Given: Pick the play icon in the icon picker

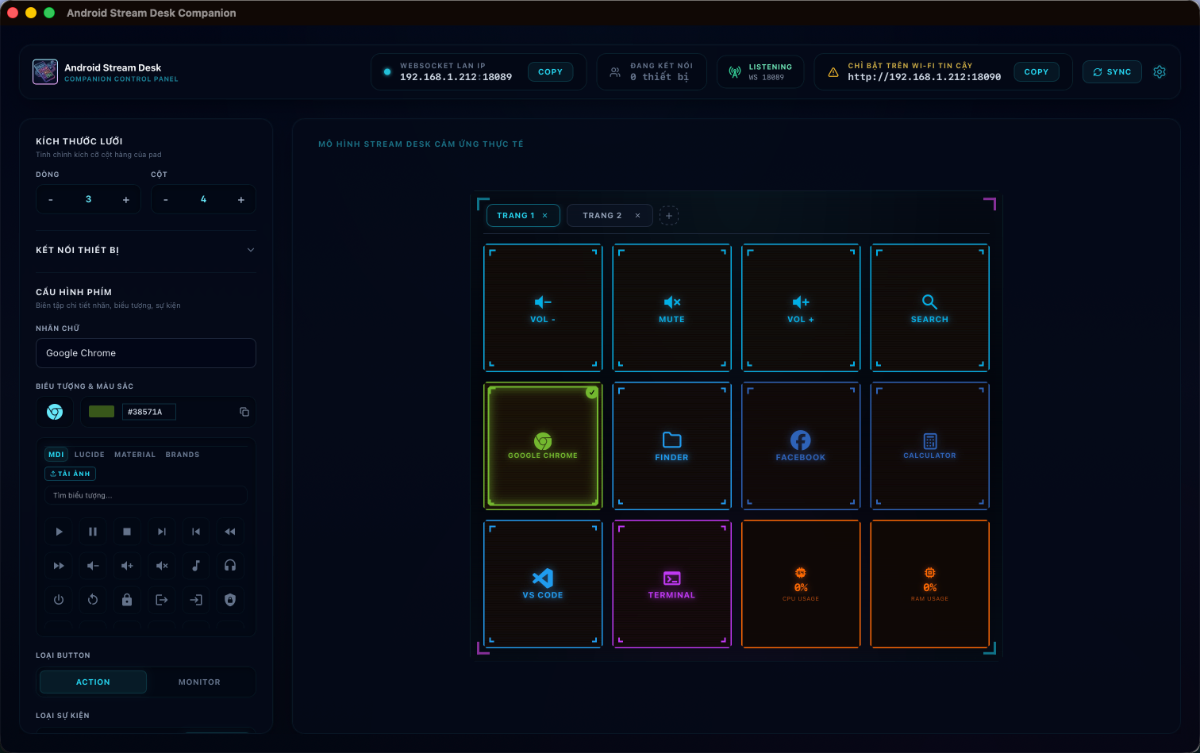Looking at the screenshot, I should coord(59,532).
